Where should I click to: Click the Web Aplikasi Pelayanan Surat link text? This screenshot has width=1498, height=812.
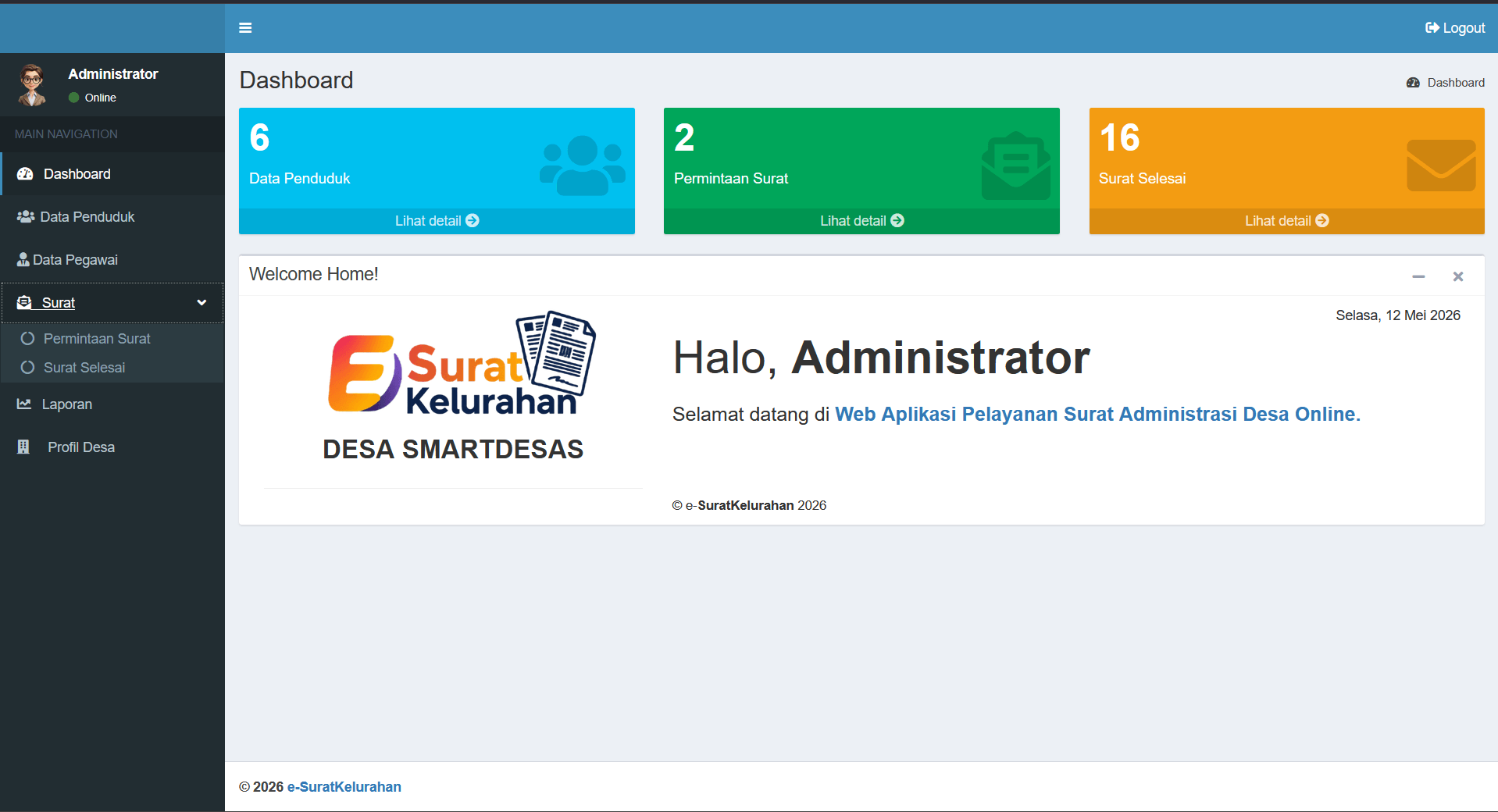tap(1097, 414)
